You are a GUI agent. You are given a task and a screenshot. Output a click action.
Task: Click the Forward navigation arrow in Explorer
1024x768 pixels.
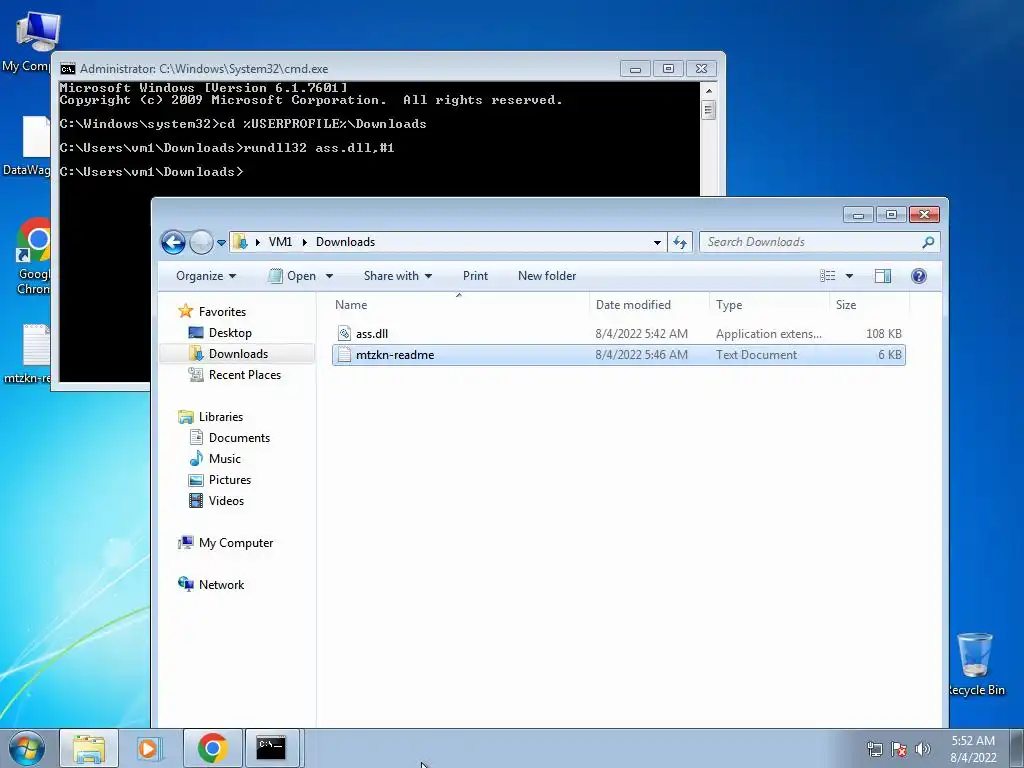201,242
